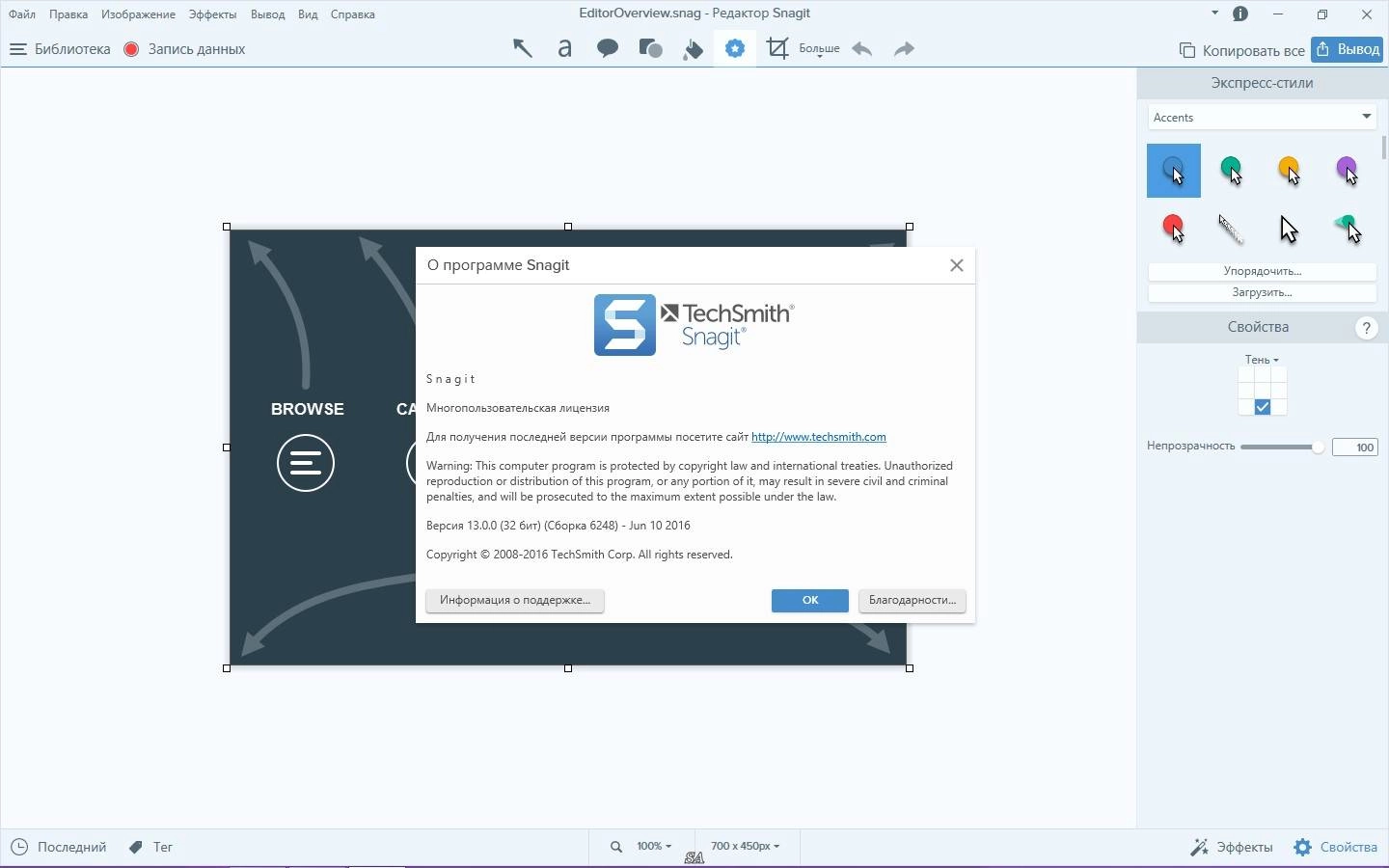Screen dimensions: 1389x868
Task: Apply the blue circle cursor style
Action: pyautogui.click(x=1174, y=171)
